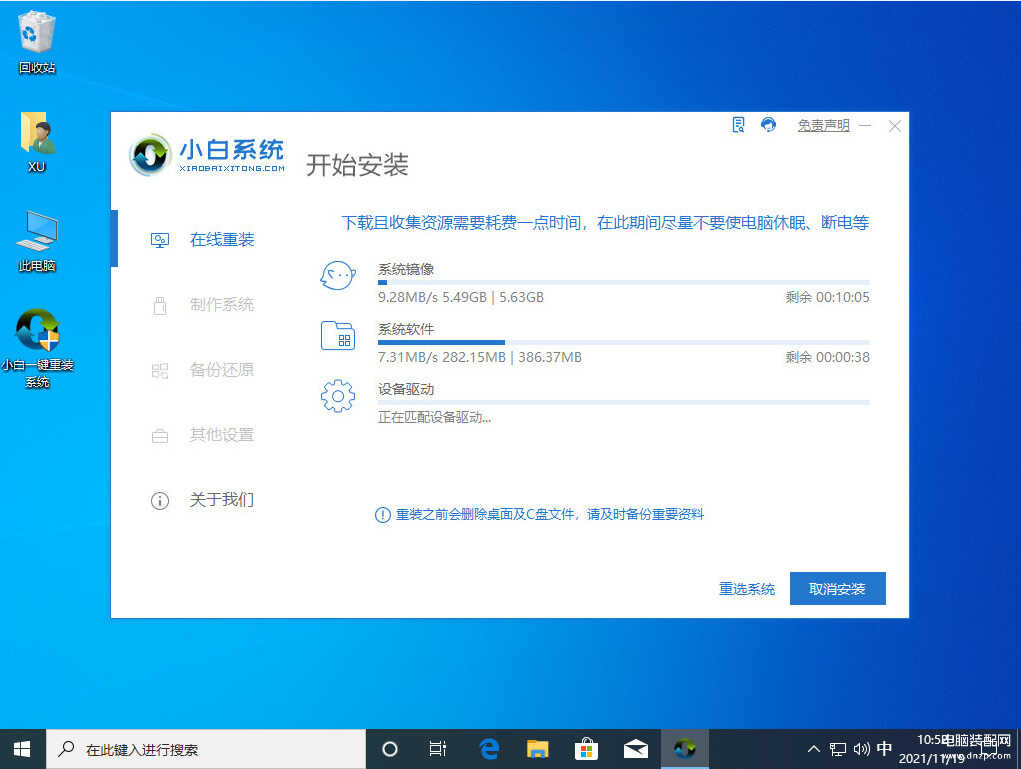Viewport: 1021px width, 769px height.
Task: Open Microsoft Store from the taskbar
Action: [x=587, y=749]
